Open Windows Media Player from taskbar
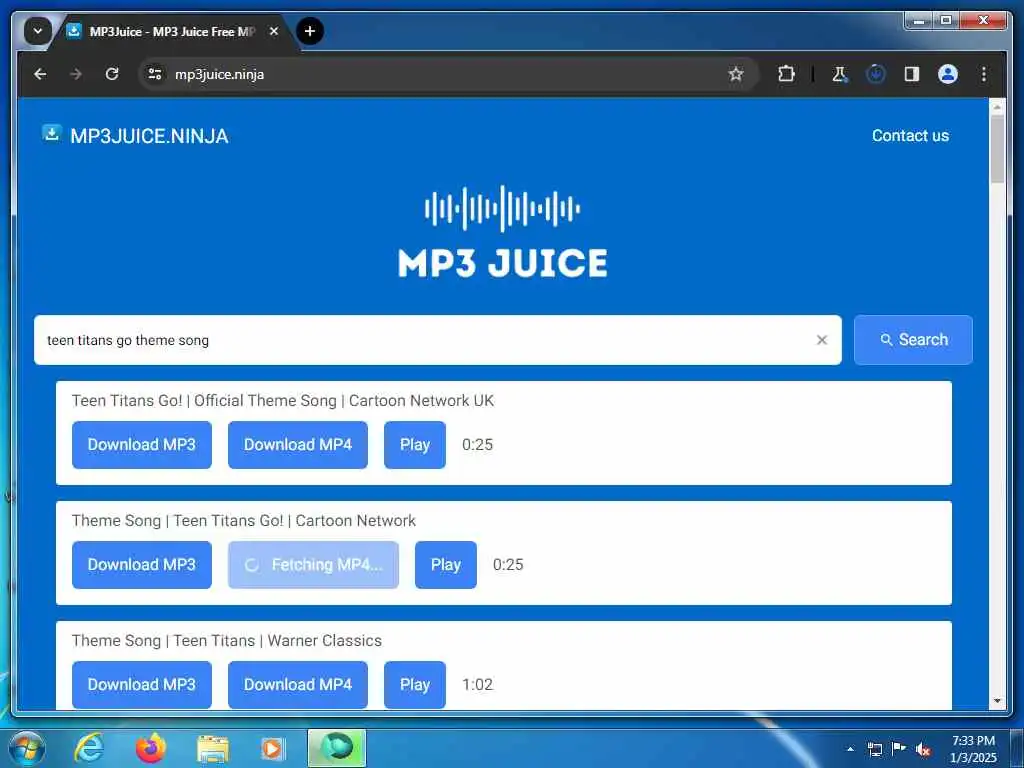Screen dimensions: 1024x768 272,749
